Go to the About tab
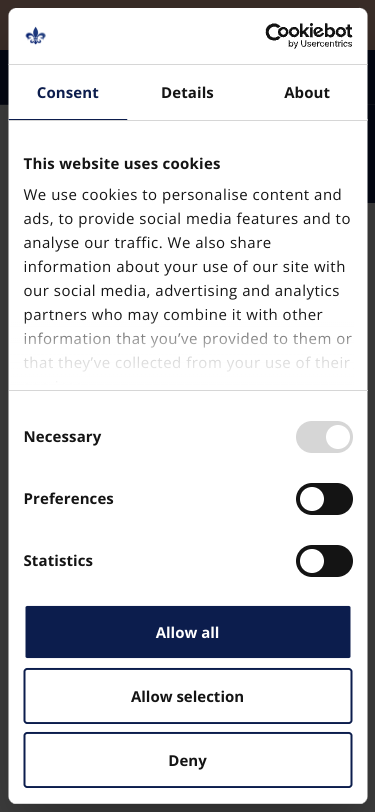Screen dimensions: 375x812 click(307, 93)
